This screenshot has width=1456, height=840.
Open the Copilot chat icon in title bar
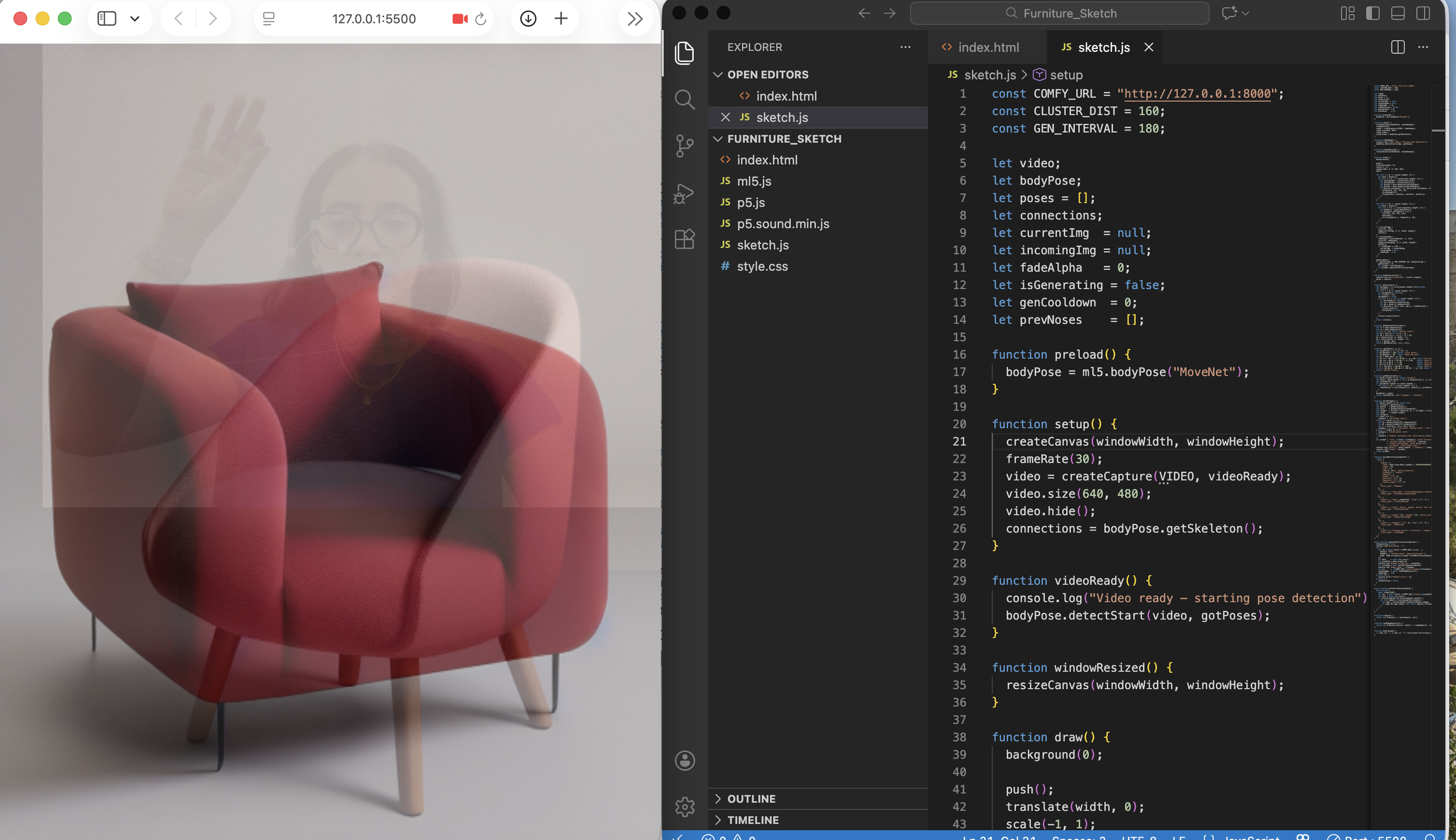[x=1229, y=13]
